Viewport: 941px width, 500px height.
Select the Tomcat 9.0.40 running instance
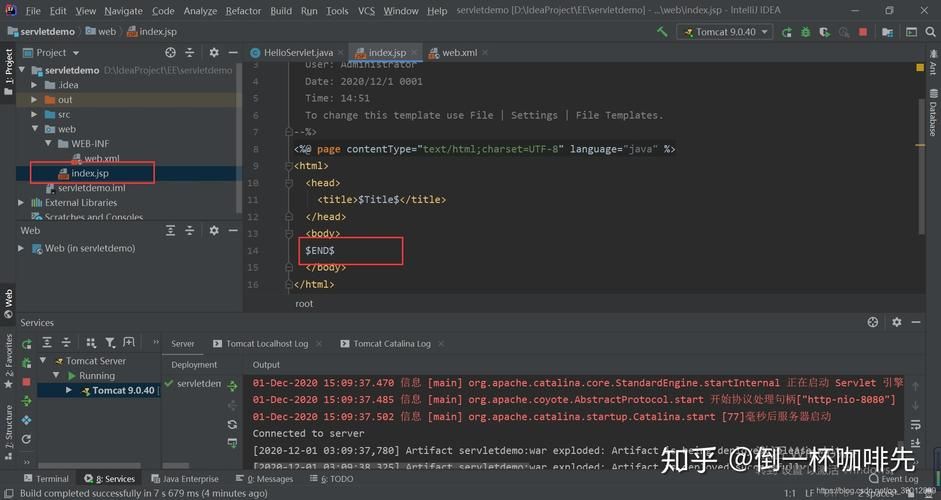click(x=123, y=391)
